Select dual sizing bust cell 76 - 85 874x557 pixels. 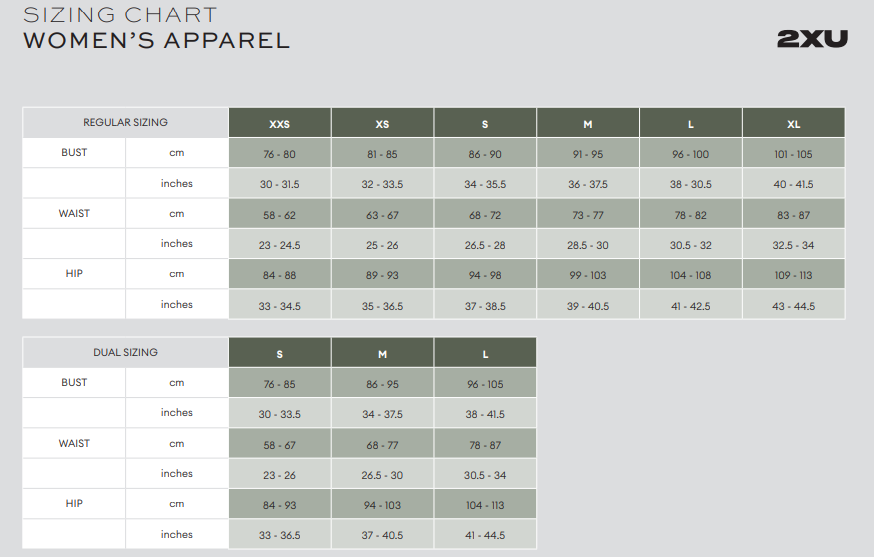point(279,384)
